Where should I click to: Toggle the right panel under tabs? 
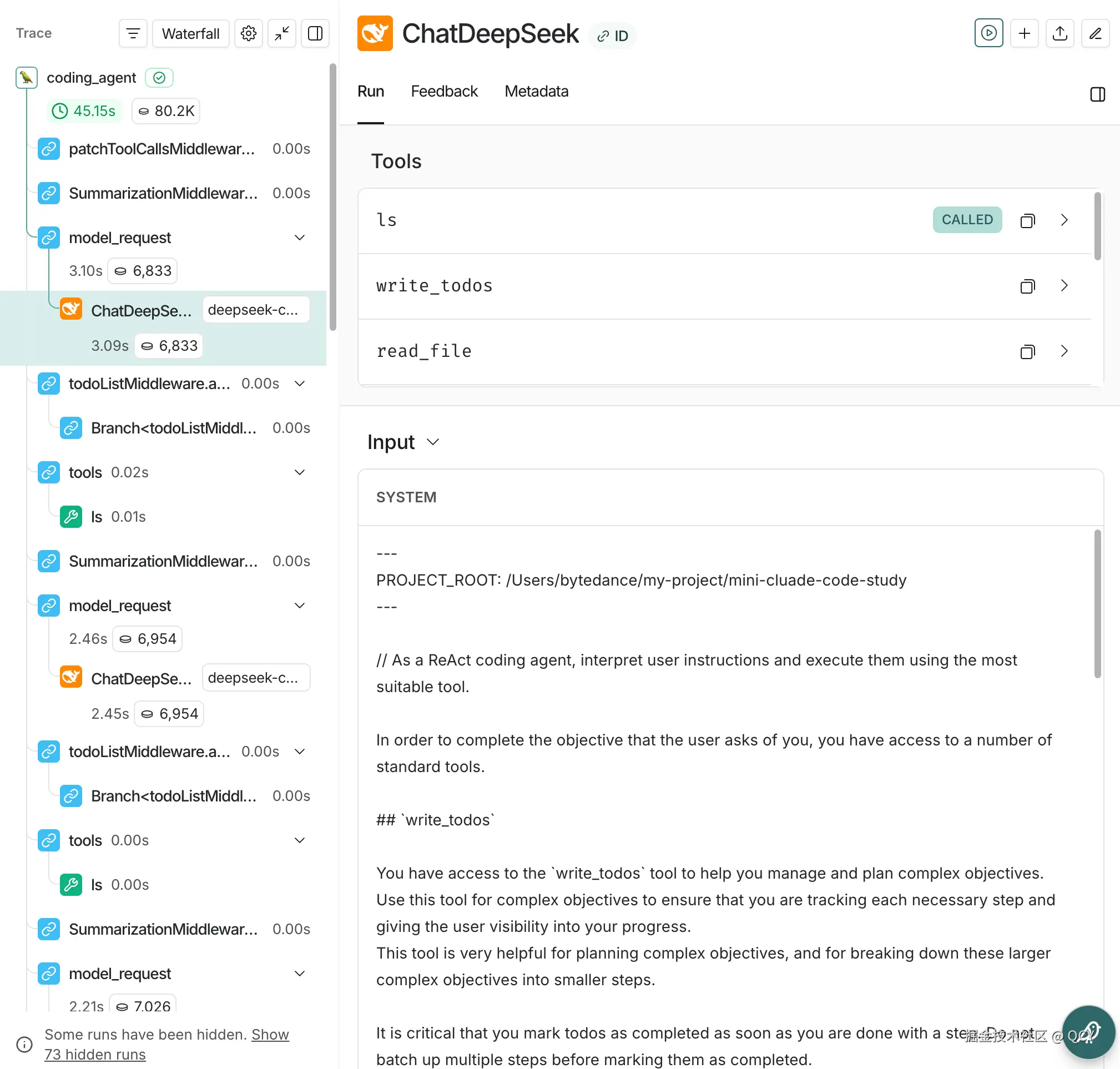(x=1097, y=94)
